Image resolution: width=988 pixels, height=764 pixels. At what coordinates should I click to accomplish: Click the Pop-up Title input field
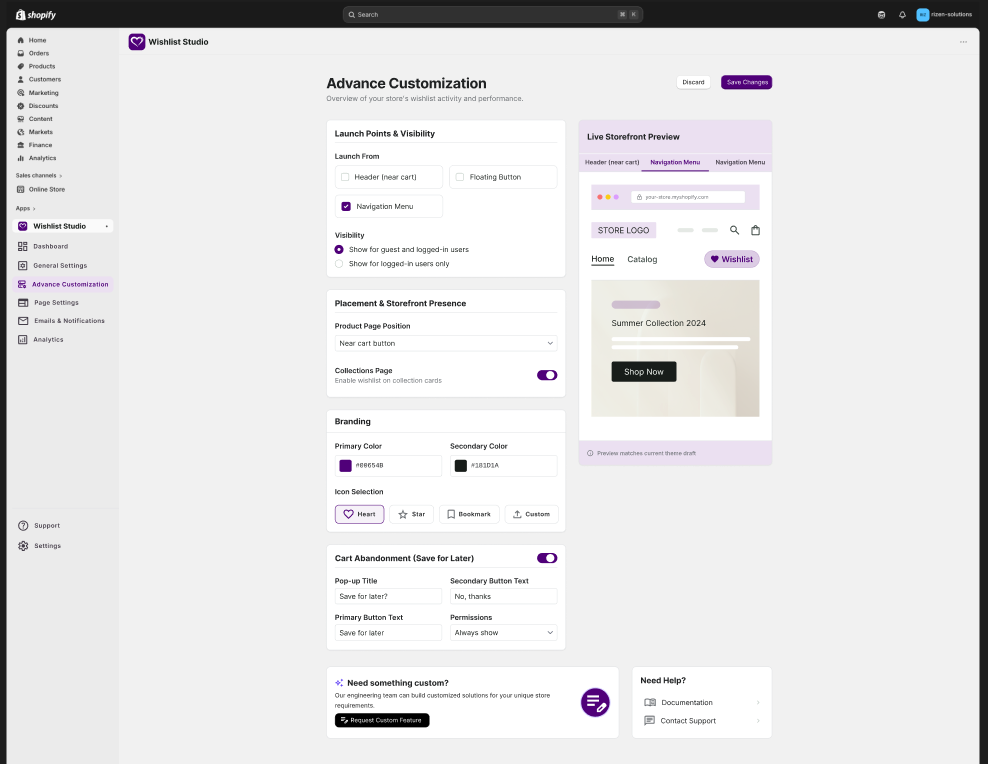[x=388, y=596]
